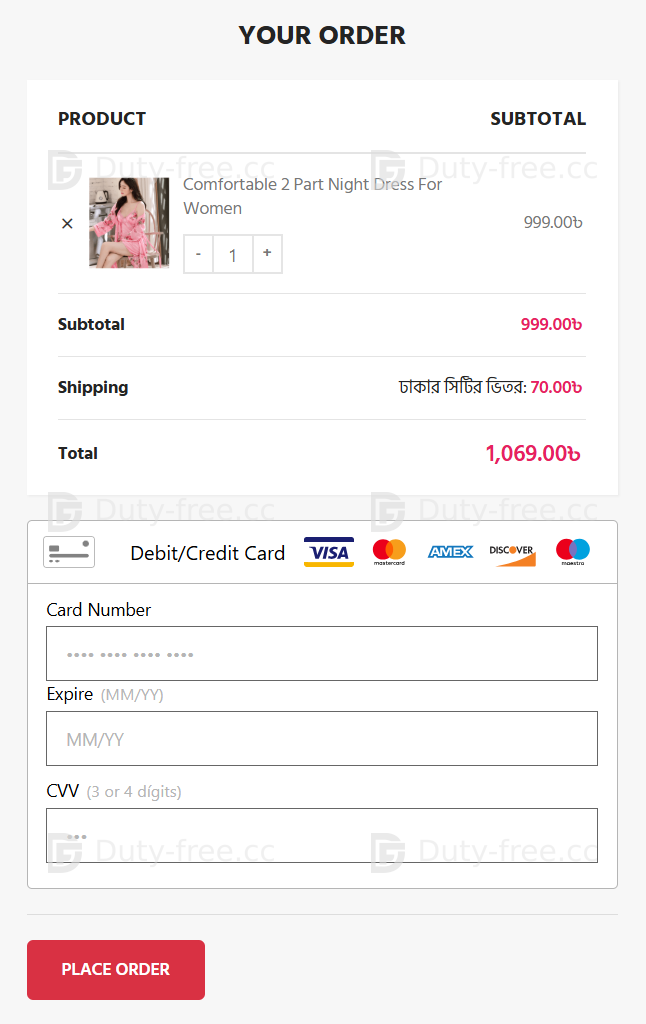
Task: Select the Visa card logo
Action: pos(329,552)
